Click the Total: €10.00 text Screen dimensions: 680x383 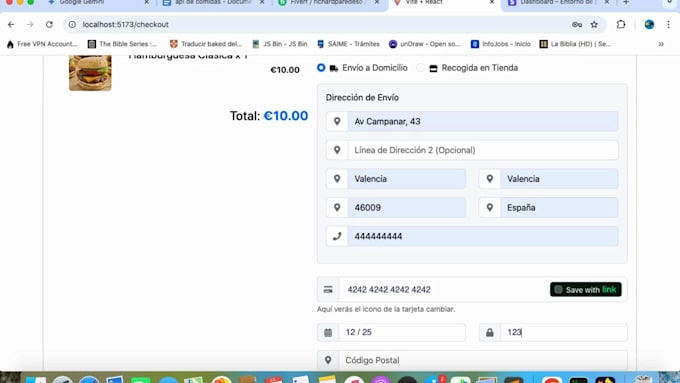(x=269, y=116)
